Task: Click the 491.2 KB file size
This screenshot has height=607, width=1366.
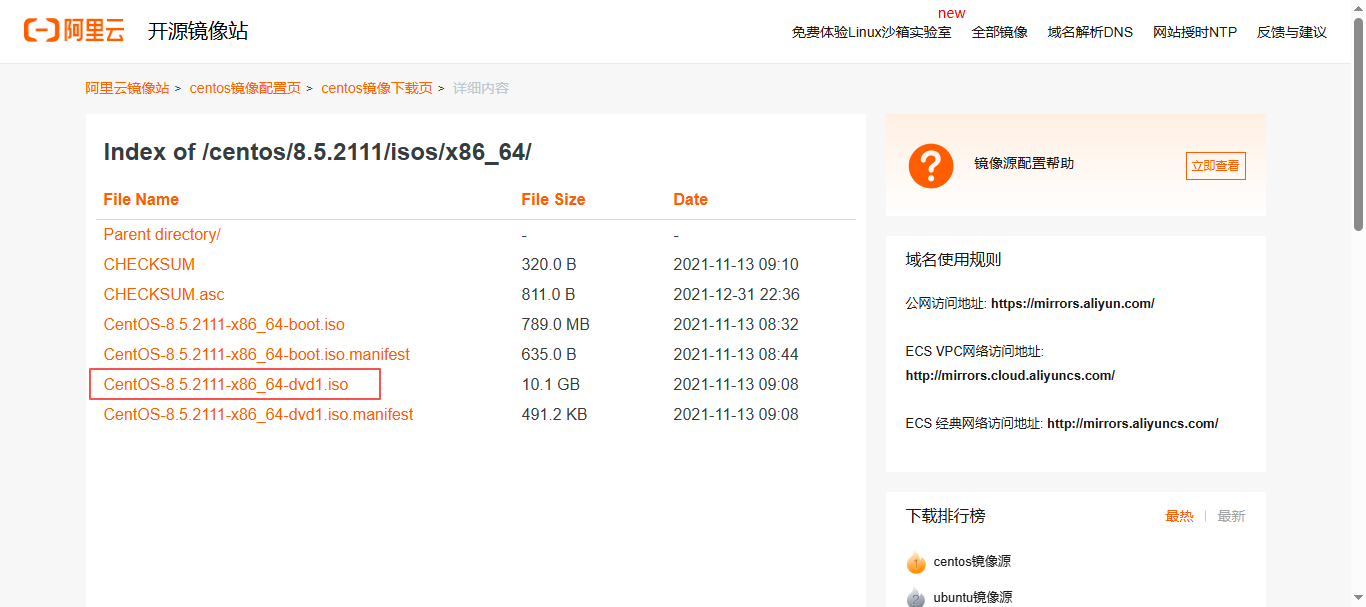Action: tap(554, 414)
